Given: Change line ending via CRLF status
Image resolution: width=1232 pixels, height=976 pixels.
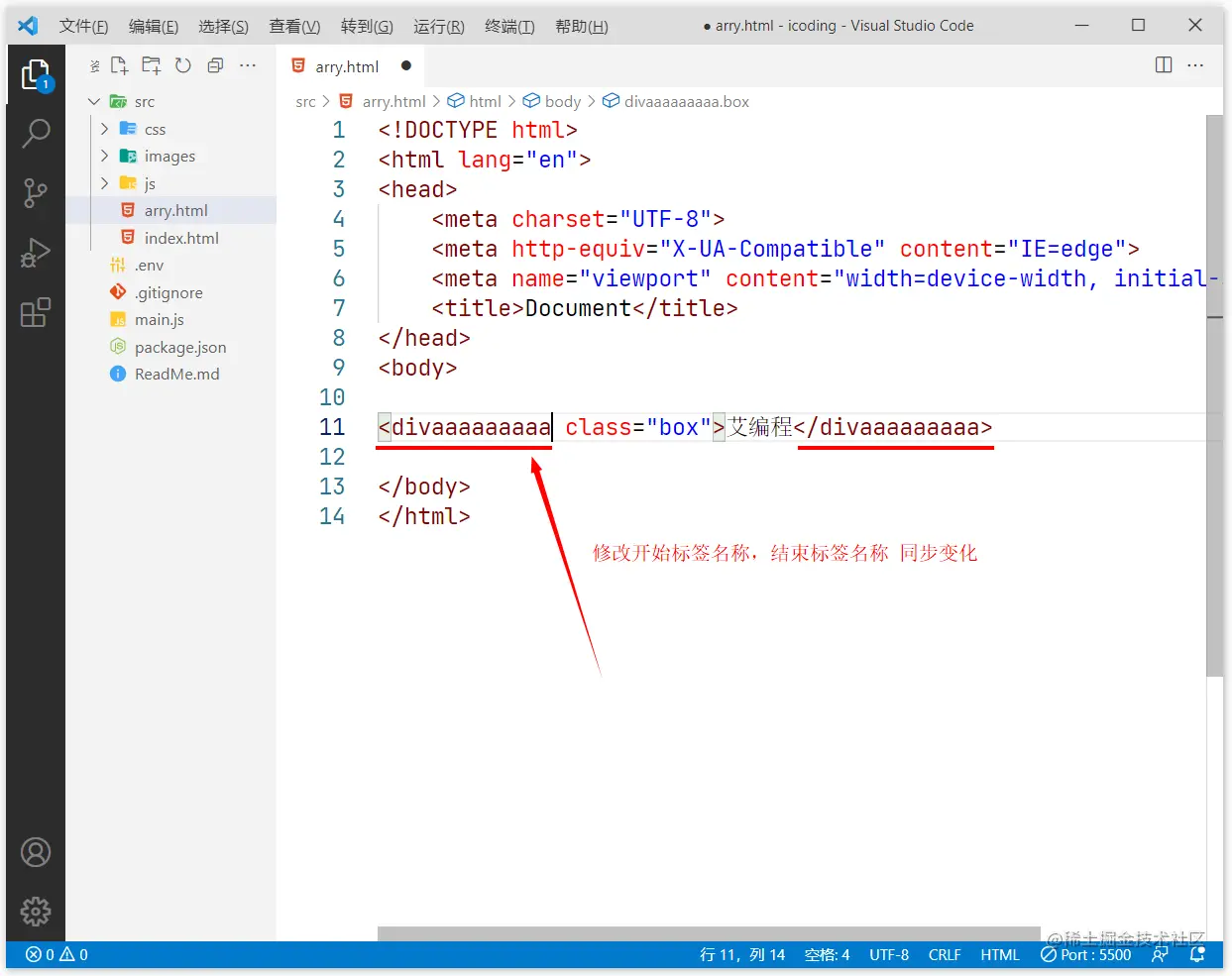Looking at the screenshot, I should (x=945, y=954).
